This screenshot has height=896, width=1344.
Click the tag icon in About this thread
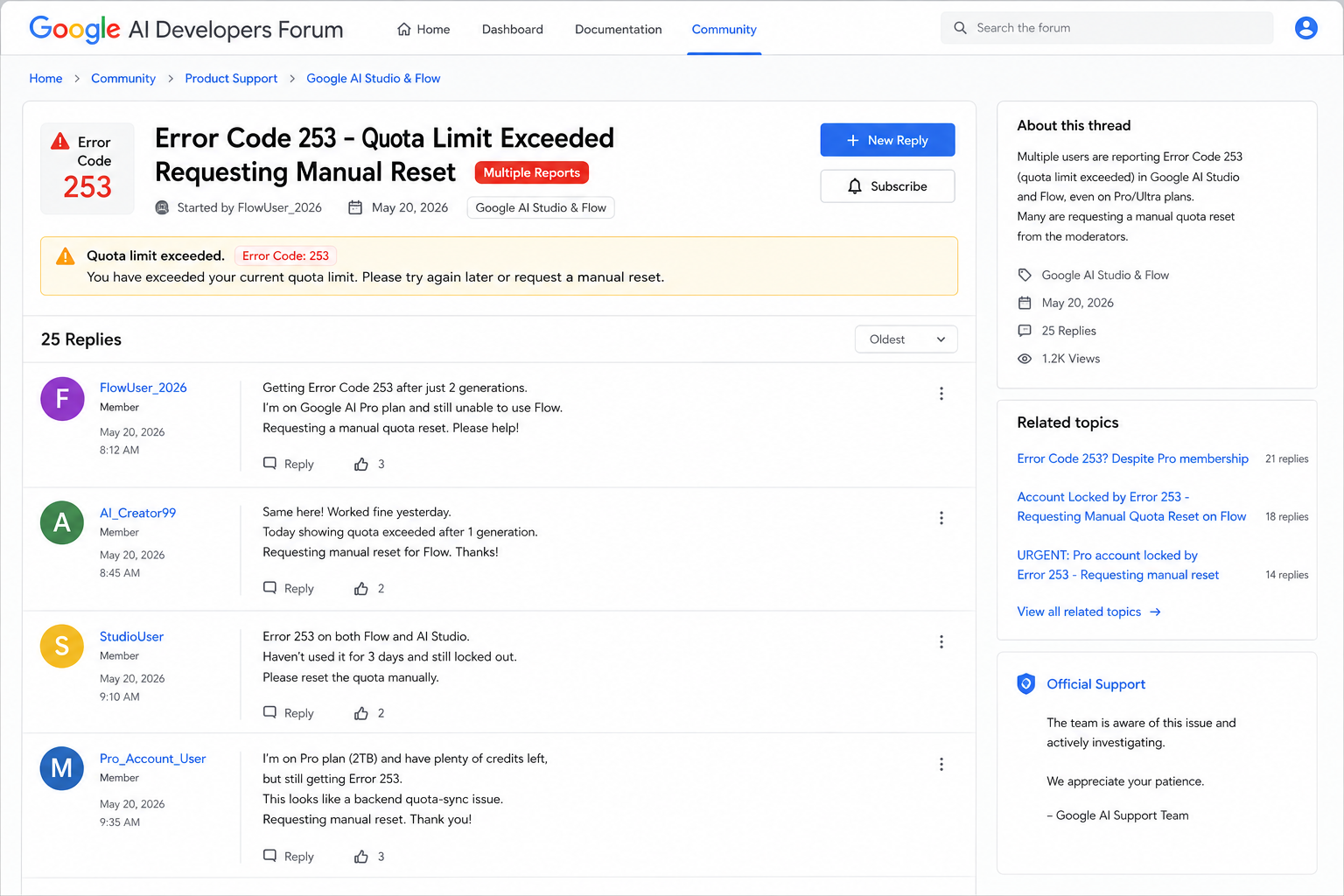pyautogui.click(x=1025, y=275)
